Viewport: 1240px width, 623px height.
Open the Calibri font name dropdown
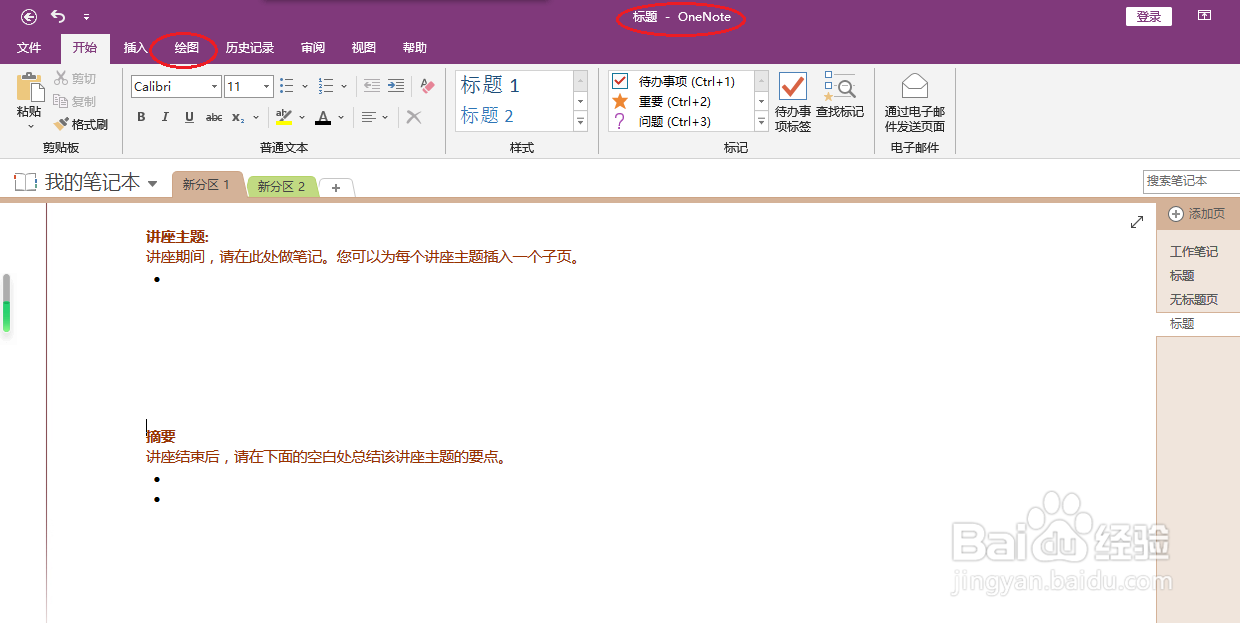(214, 87)
